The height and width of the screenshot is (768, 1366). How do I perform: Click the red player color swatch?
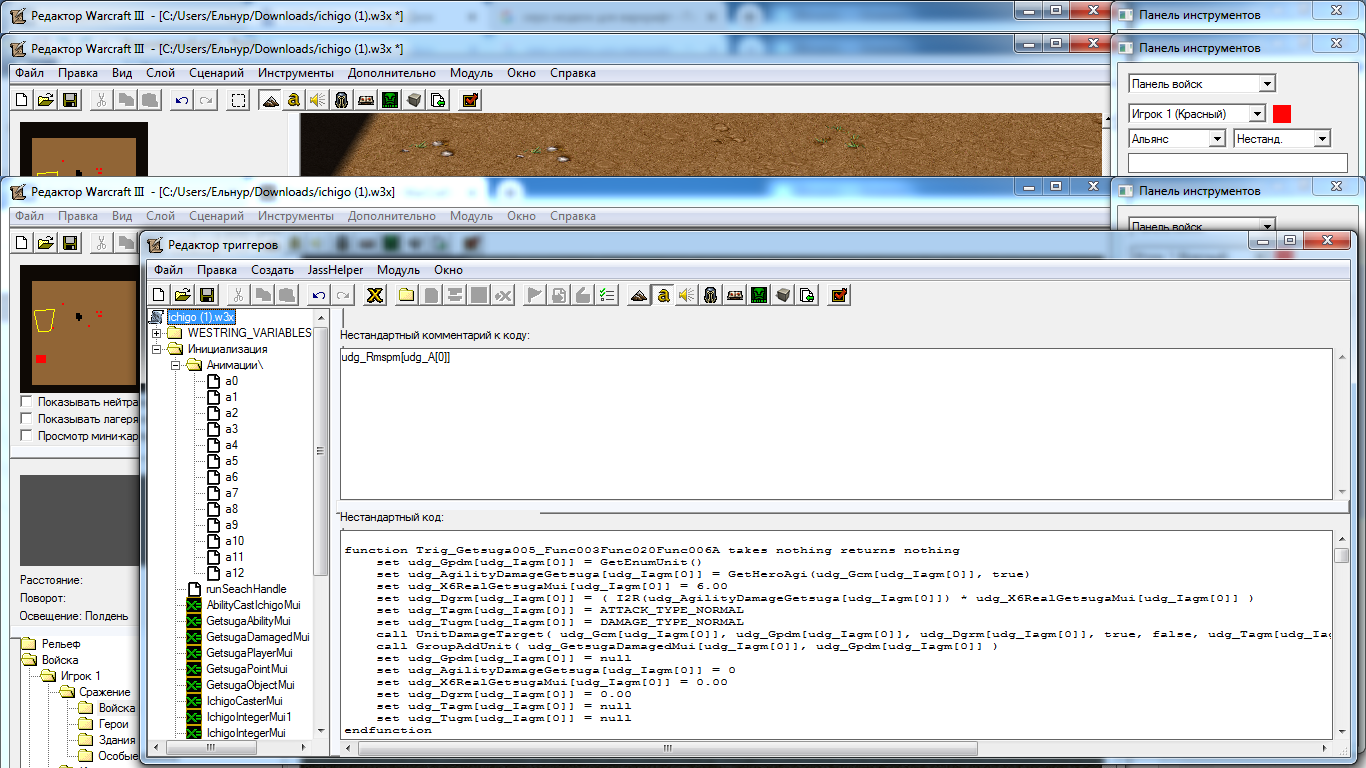click(x=1282, y=114)
